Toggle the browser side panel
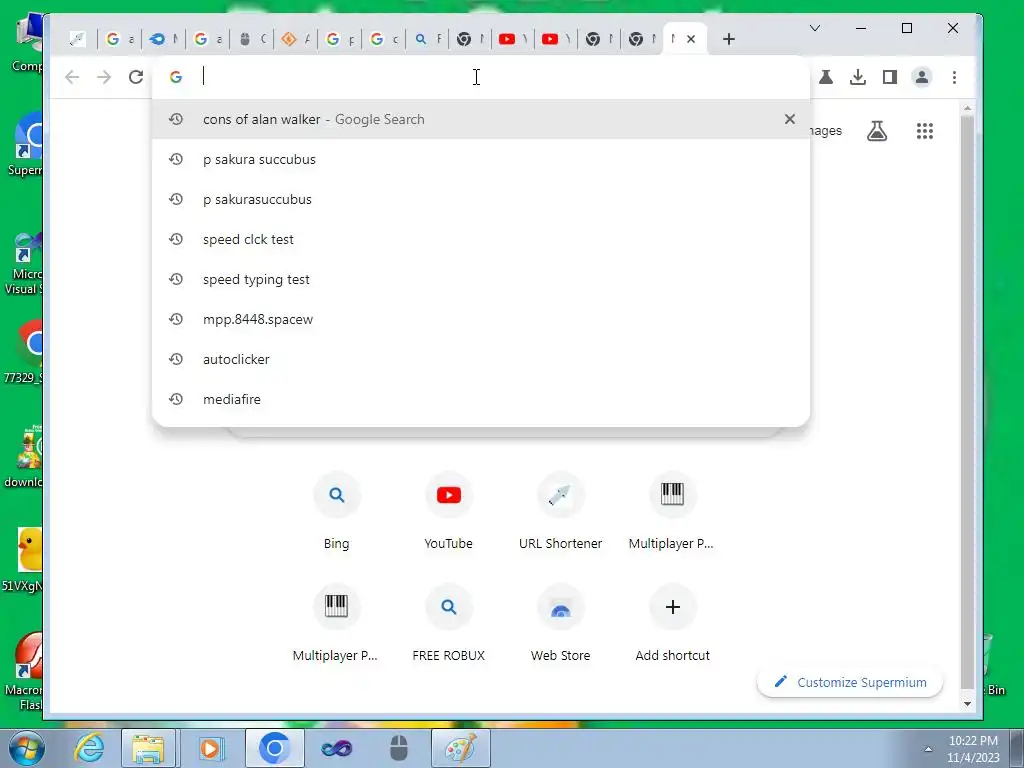Screen dimensions: 1024x768 click(x=889, y=77)
